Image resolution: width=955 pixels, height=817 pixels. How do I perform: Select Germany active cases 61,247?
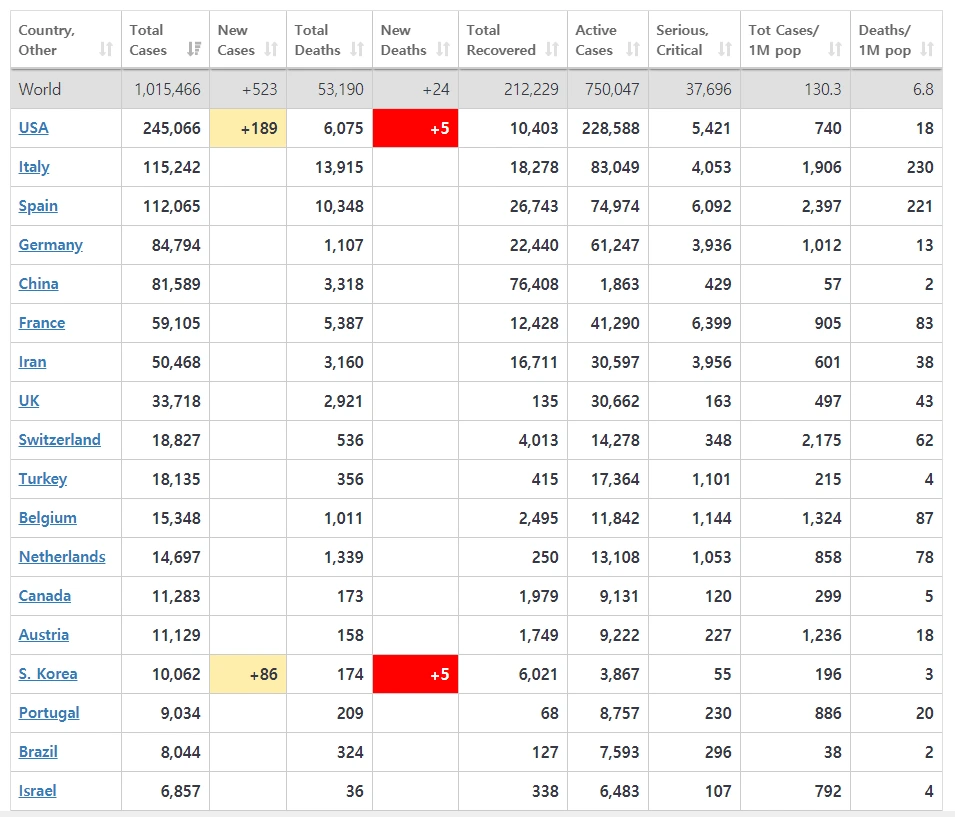pyautogui.click(x=615, y=245)
